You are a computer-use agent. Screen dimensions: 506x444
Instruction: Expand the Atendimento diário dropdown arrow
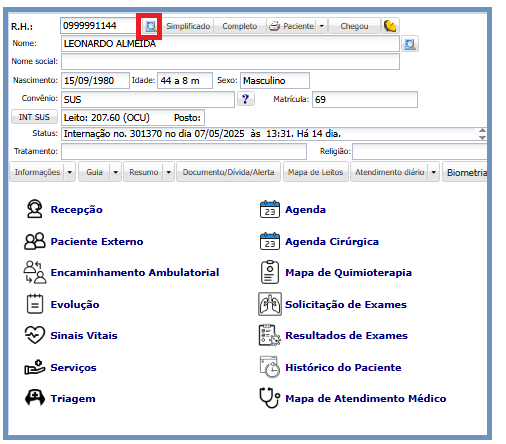(x=434, y=172)
